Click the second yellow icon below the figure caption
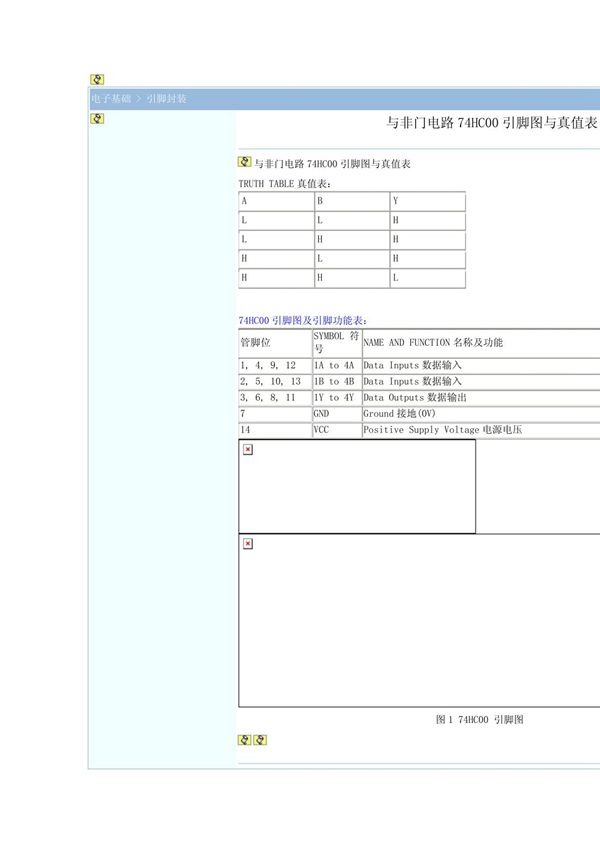The image size is (600, 850). coord(260,740)
